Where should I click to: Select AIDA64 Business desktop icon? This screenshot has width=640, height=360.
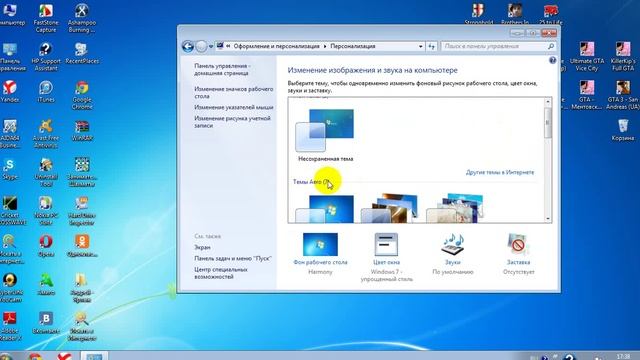[9, 133]
